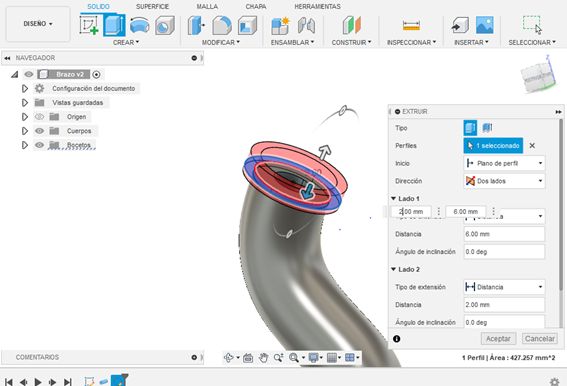Open Display Settings icon
Viewport: 567px width, 386px height.
tap(313, 358)
